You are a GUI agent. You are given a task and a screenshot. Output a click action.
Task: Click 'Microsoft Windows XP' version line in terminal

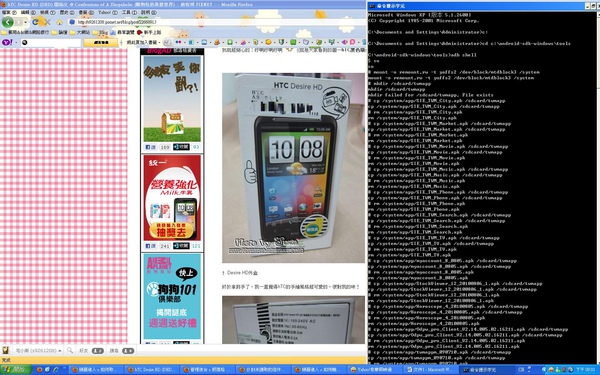[420, 15]
